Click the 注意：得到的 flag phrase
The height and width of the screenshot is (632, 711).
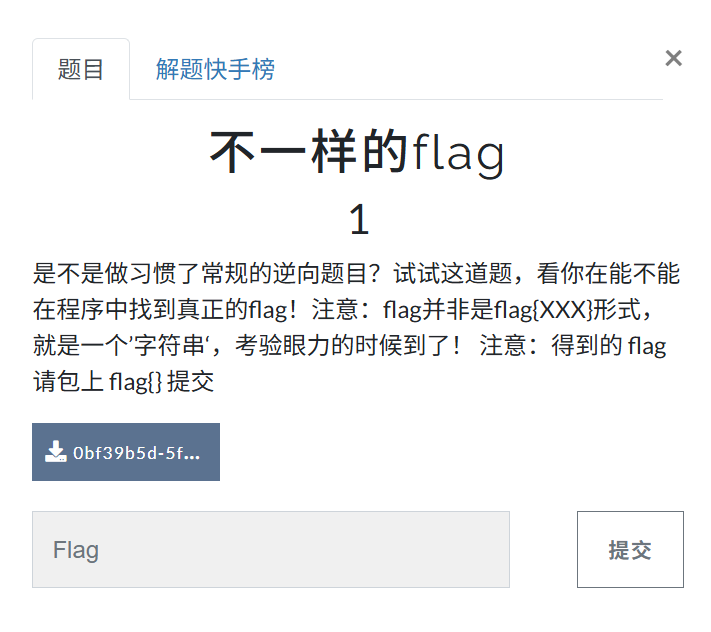click(x=573, y=347)
